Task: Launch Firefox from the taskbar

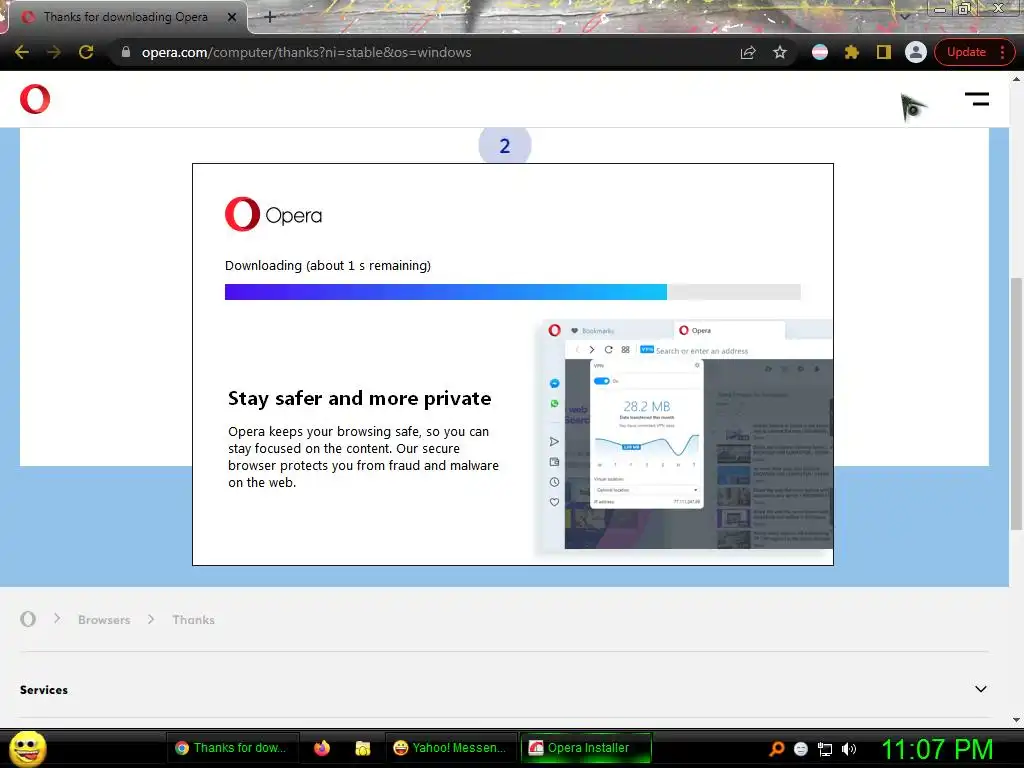Action: [321, 748]
